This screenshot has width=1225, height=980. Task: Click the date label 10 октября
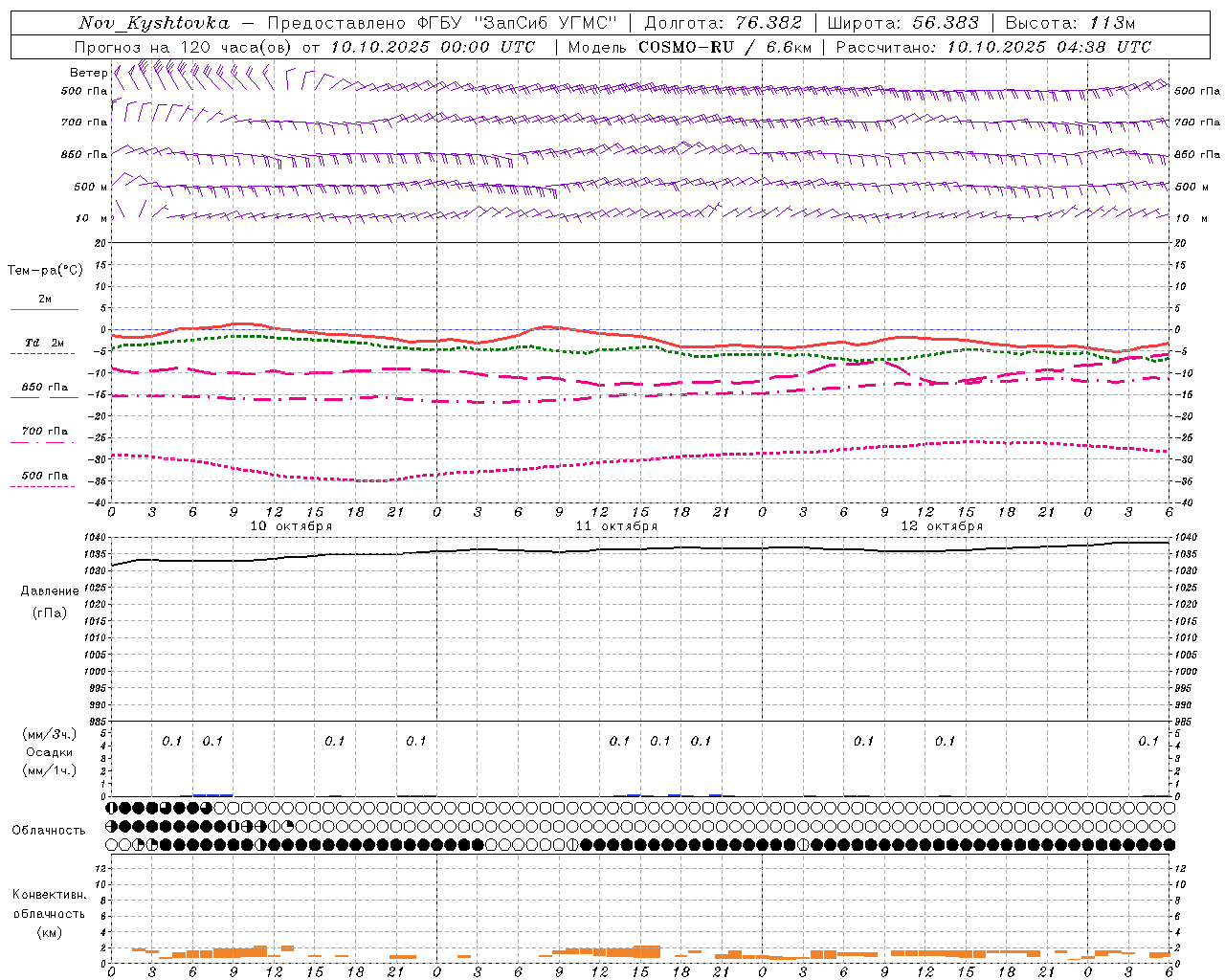click(291, 526)
